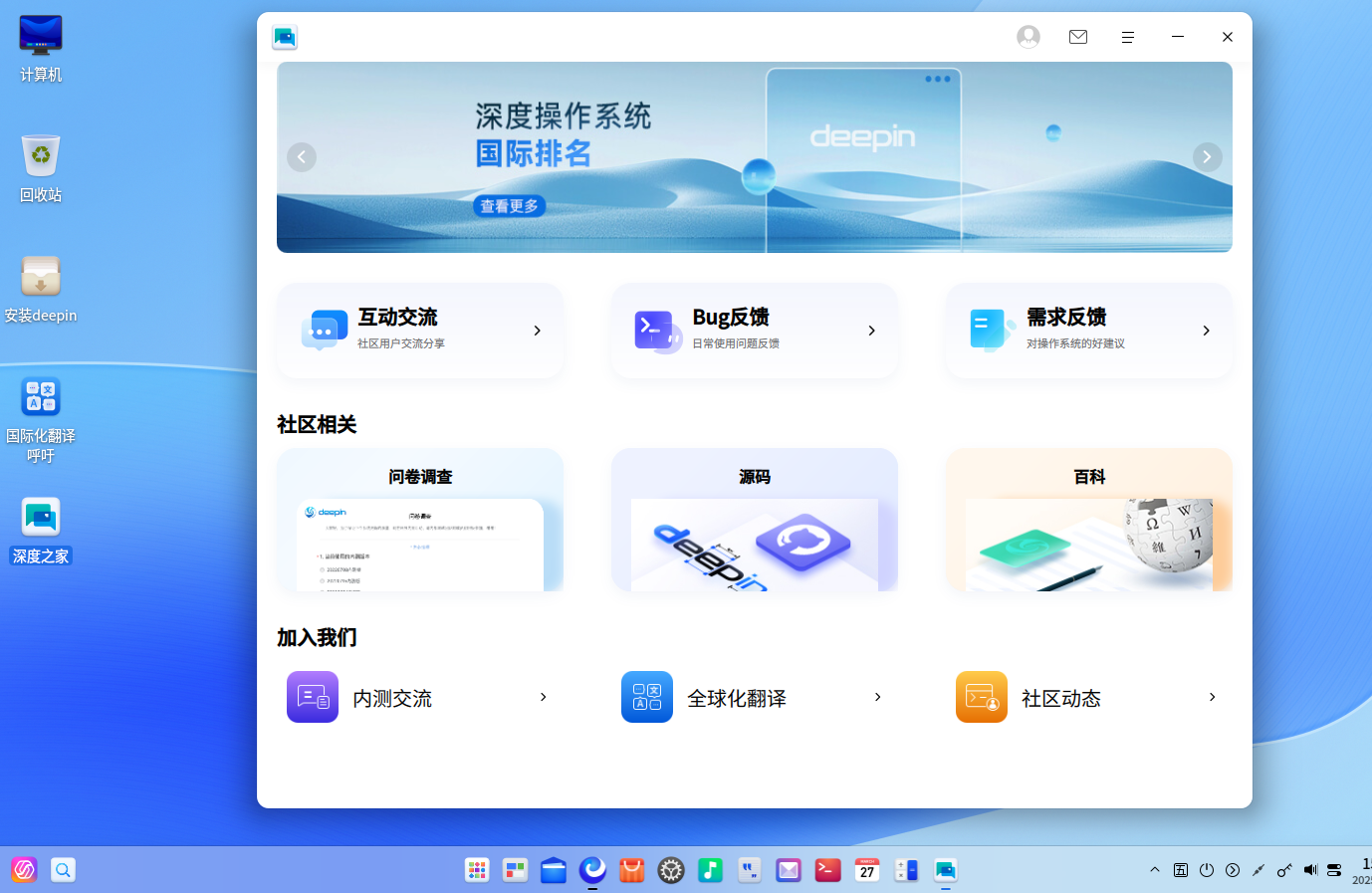Expand 社区动态 with its chevron

[1213, 697]
